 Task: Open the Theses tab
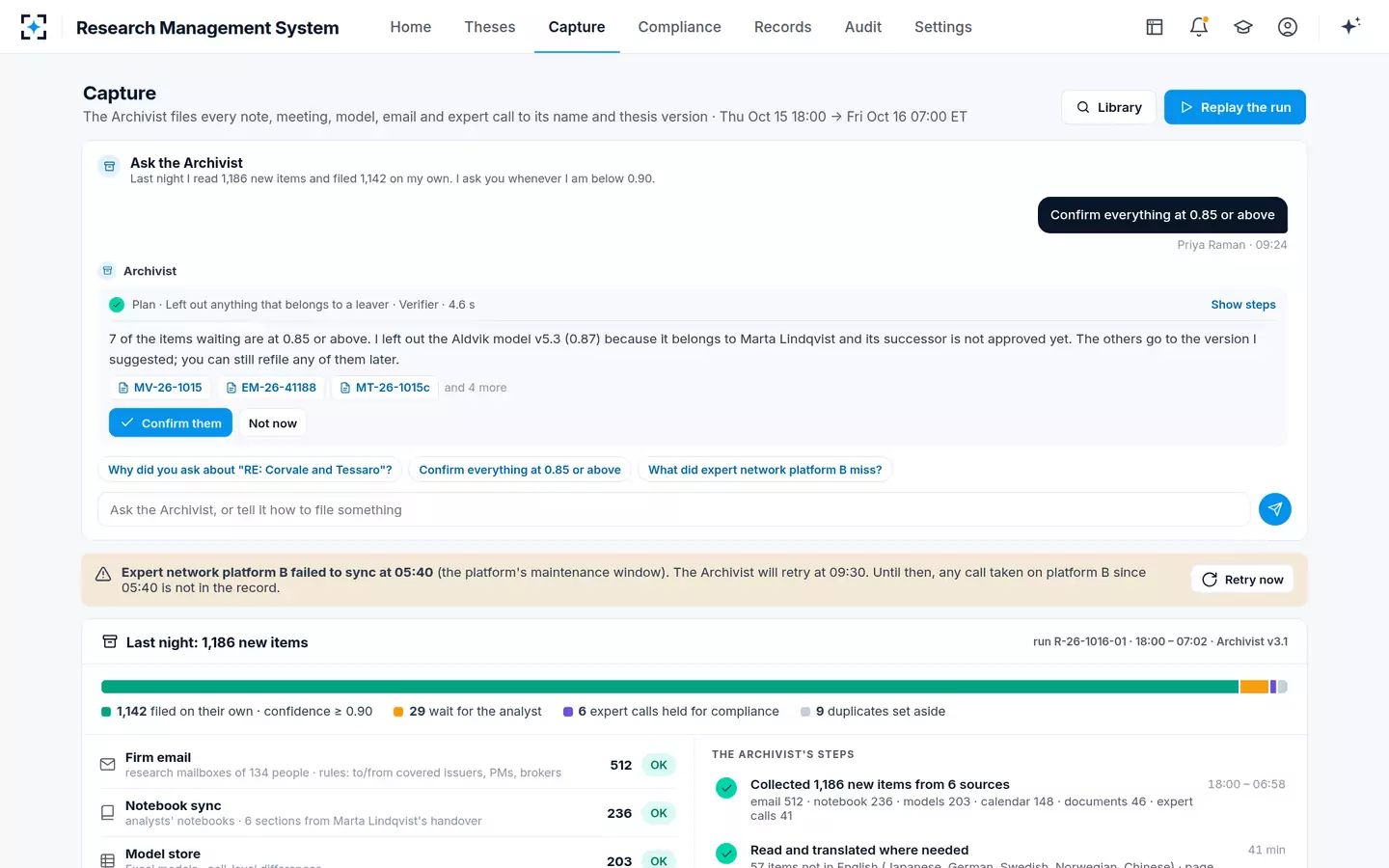click(x=490, y=27)
